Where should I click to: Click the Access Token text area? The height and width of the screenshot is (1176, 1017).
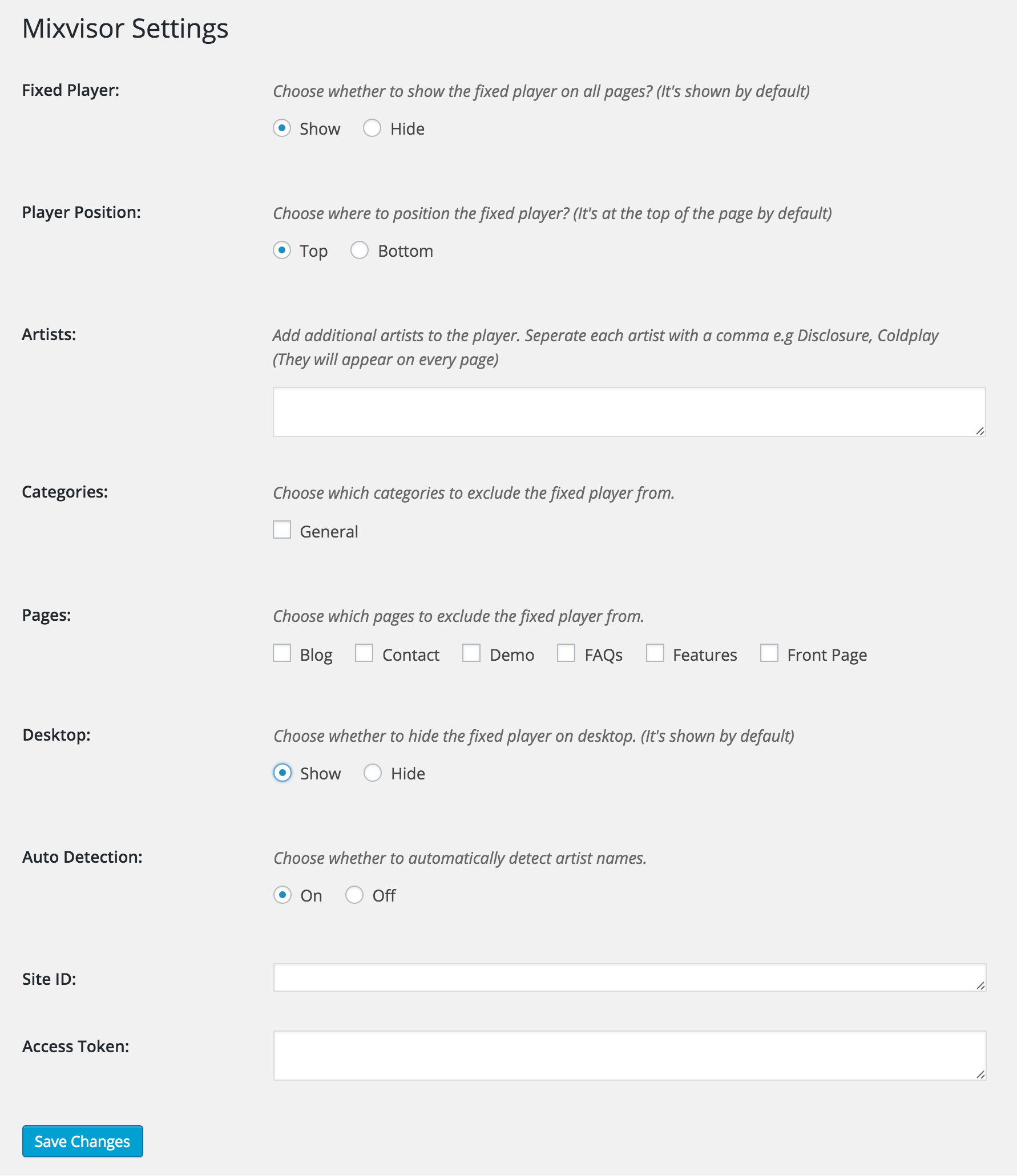pos(629,1056)
